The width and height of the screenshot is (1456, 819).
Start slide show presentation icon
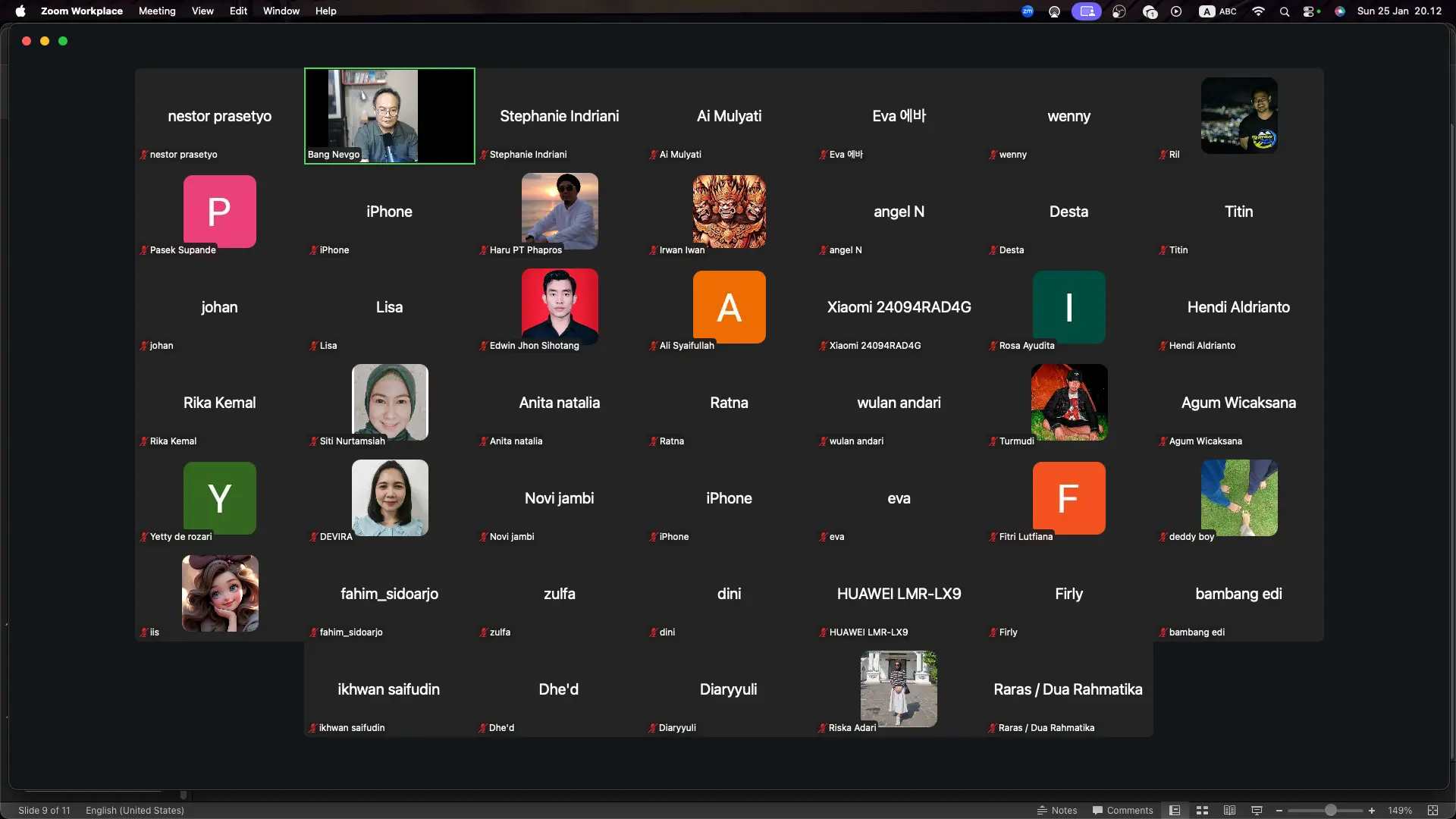point(1257,810)
